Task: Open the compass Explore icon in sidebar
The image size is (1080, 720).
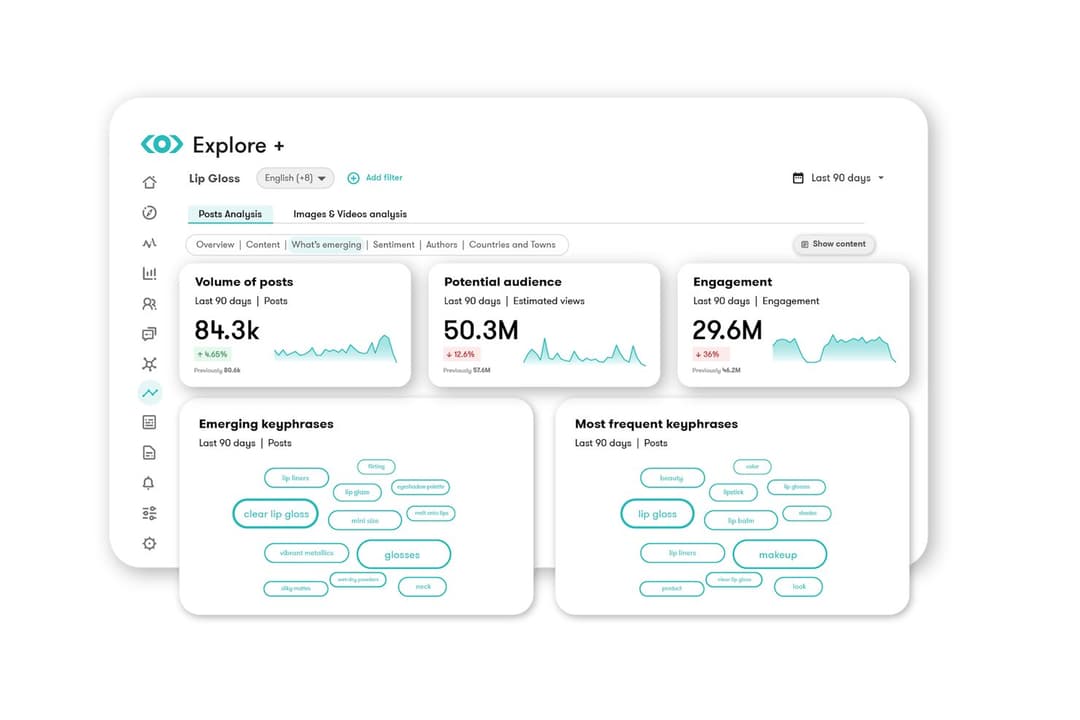Action: pos(149,212)
